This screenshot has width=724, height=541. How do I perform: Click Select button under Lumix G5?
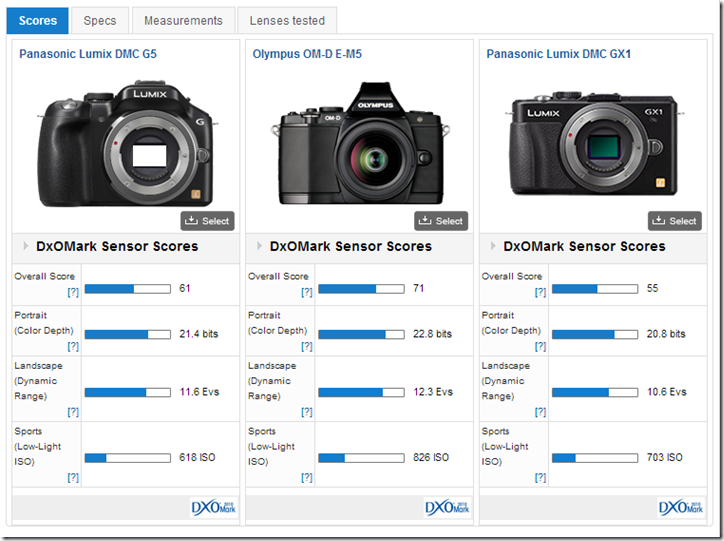tap(207, 221)
